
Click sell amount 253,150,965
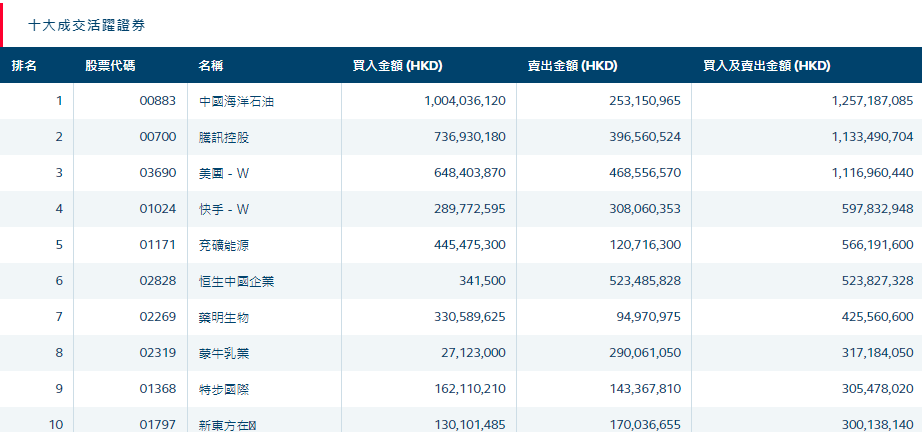pyautogui.click(x=645, y=101)
